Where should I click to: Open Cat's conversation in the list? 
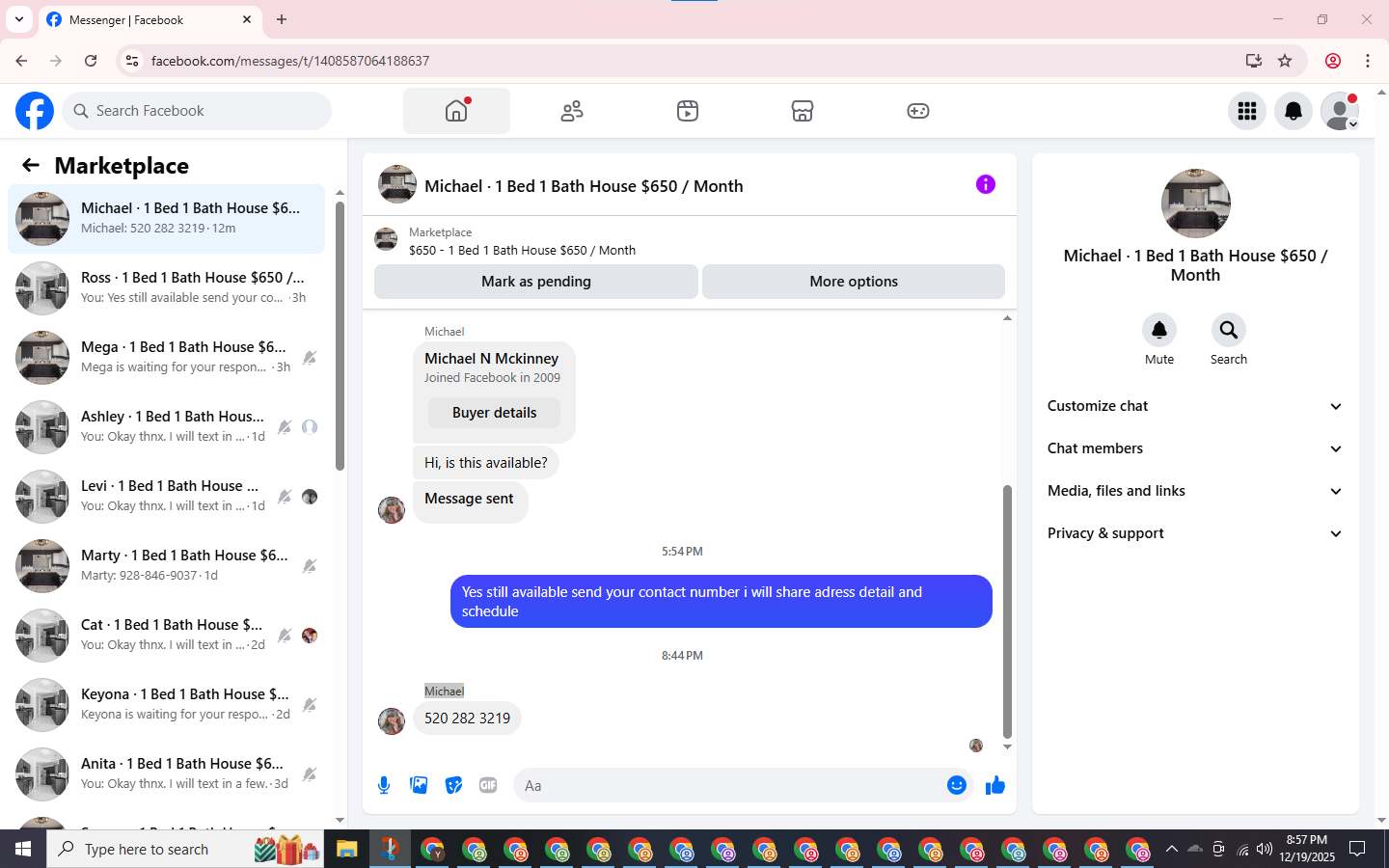click(166, 636)
